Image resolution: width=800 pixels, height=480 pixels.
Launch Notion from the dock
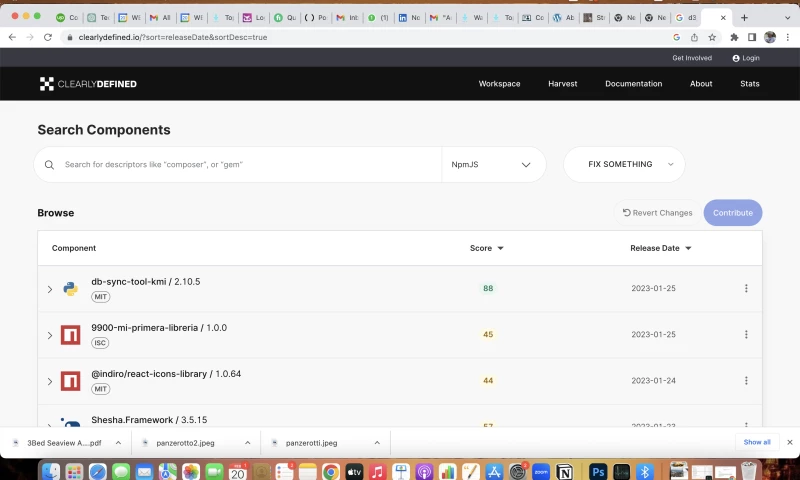(565, 472)
